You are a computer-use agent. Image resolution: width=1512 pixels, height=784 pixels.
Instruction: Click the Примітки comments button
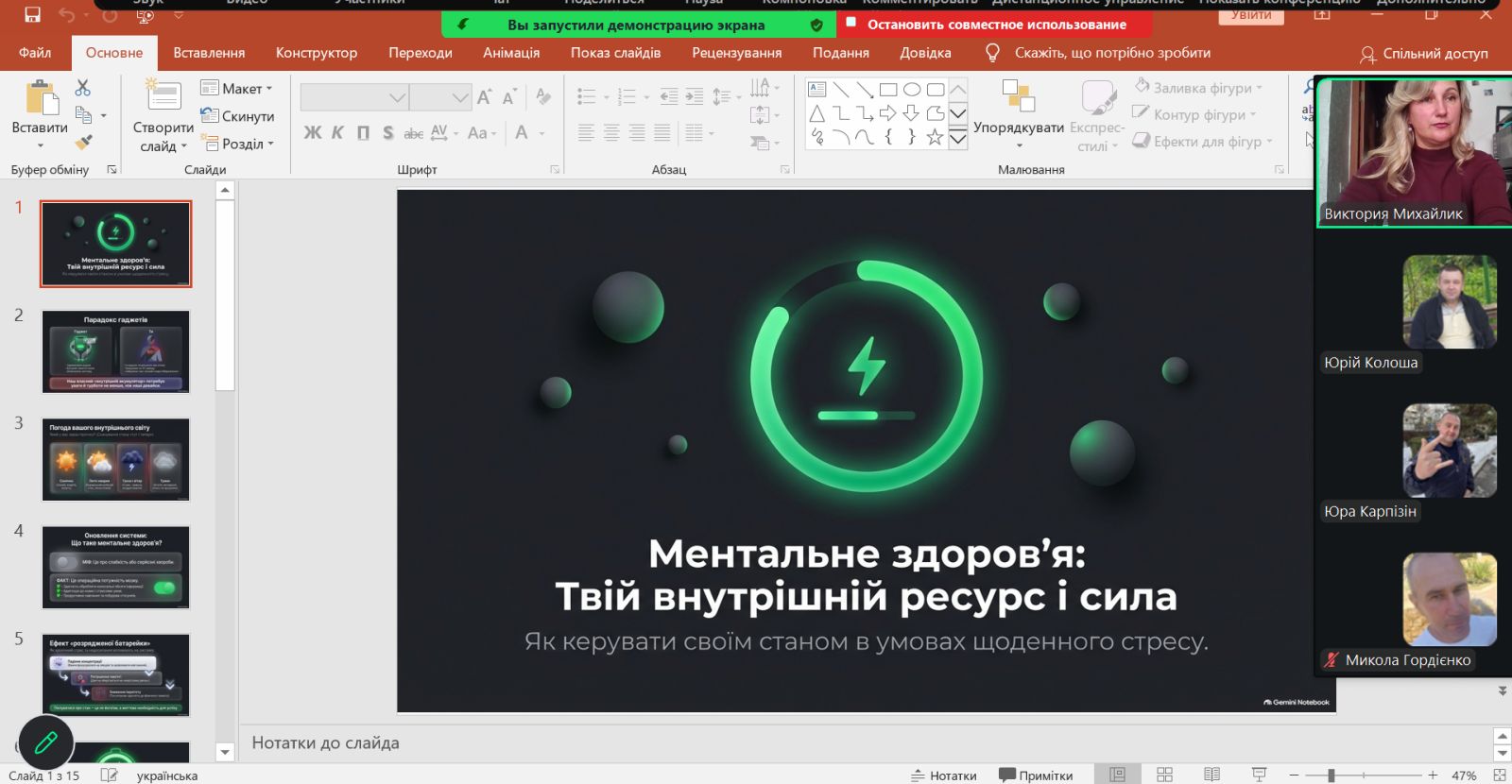click(x=1036, y=775)
